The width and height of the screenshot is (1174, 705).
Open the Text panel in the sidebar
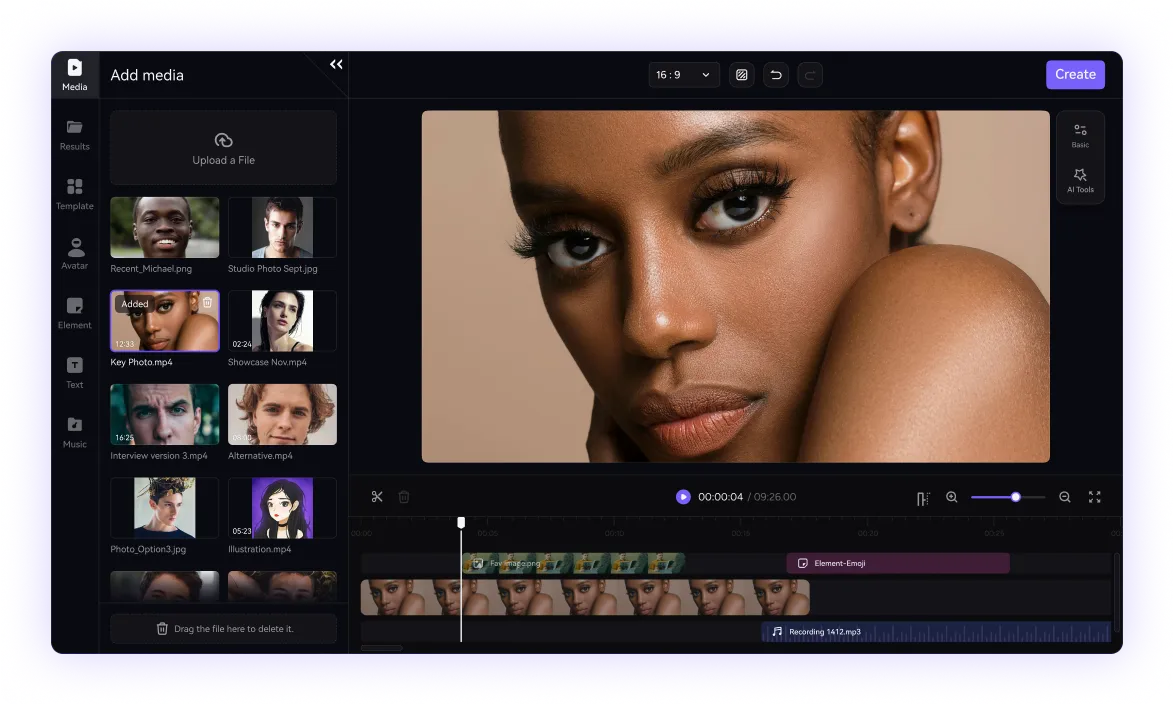74,373
